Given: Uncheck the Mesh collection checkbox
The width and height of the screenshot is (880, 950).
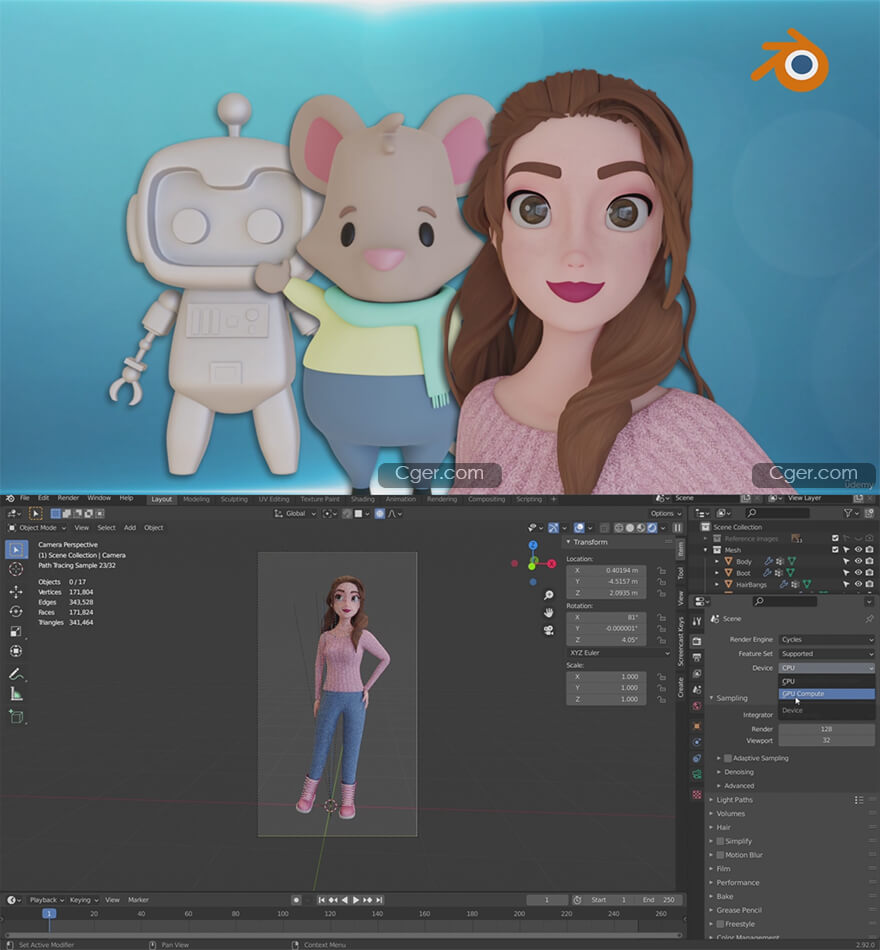Looking at the screenshot, I should pyautogui.click(x=835, y=550).
